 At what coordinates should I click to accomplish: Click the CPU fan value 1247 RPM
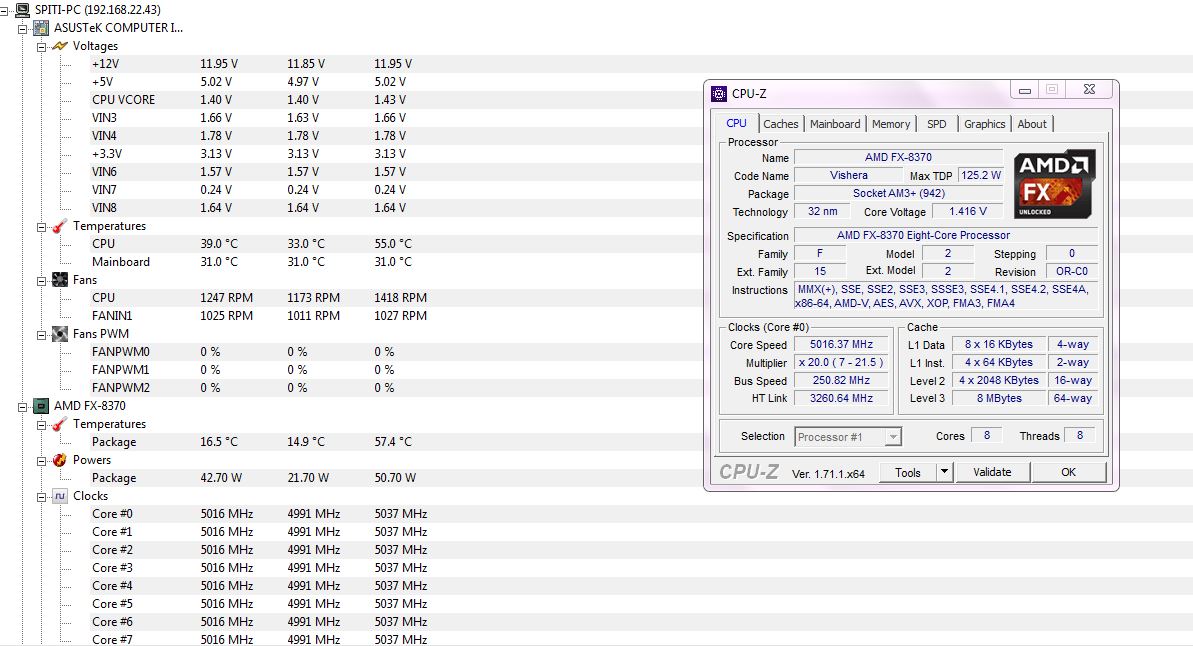tap(227, 298)
